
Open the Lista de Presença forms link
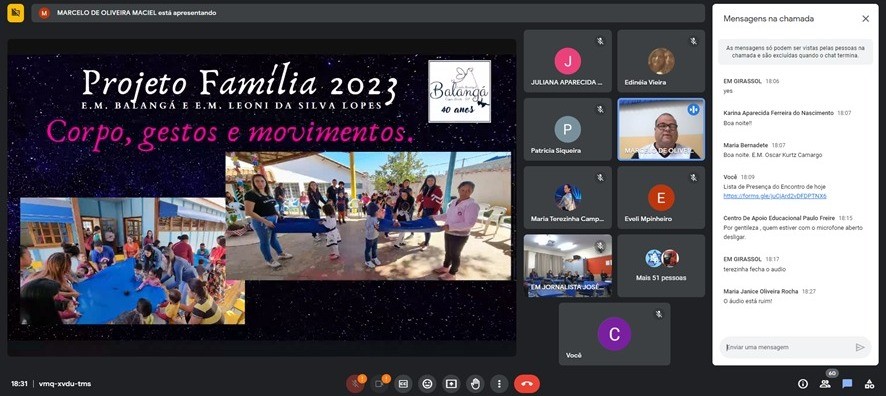click(775, 196)
